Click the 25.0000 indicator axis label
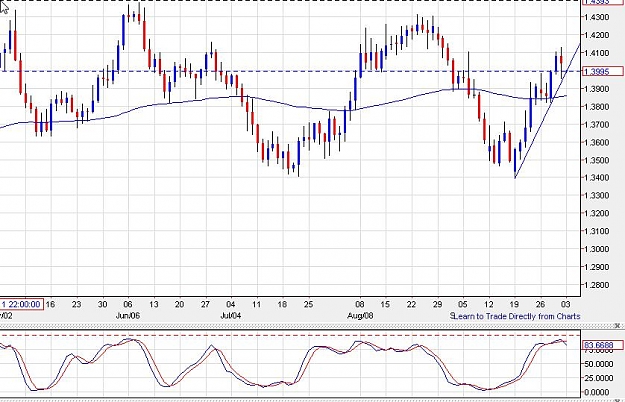The image size is (625, 402). coord(599,378)
